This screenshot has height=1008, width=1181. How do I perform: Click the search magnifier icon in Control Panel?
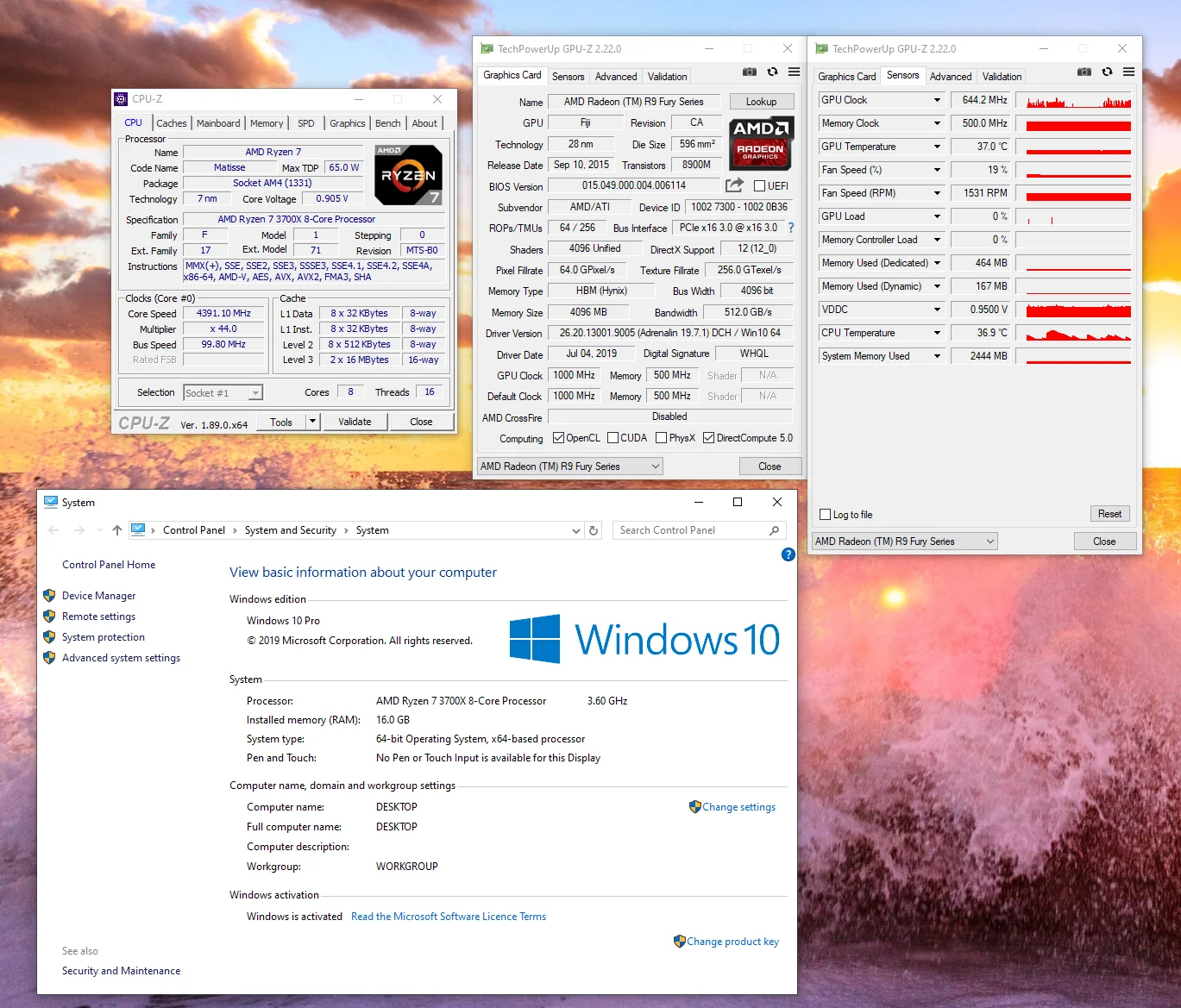point(774,530)
